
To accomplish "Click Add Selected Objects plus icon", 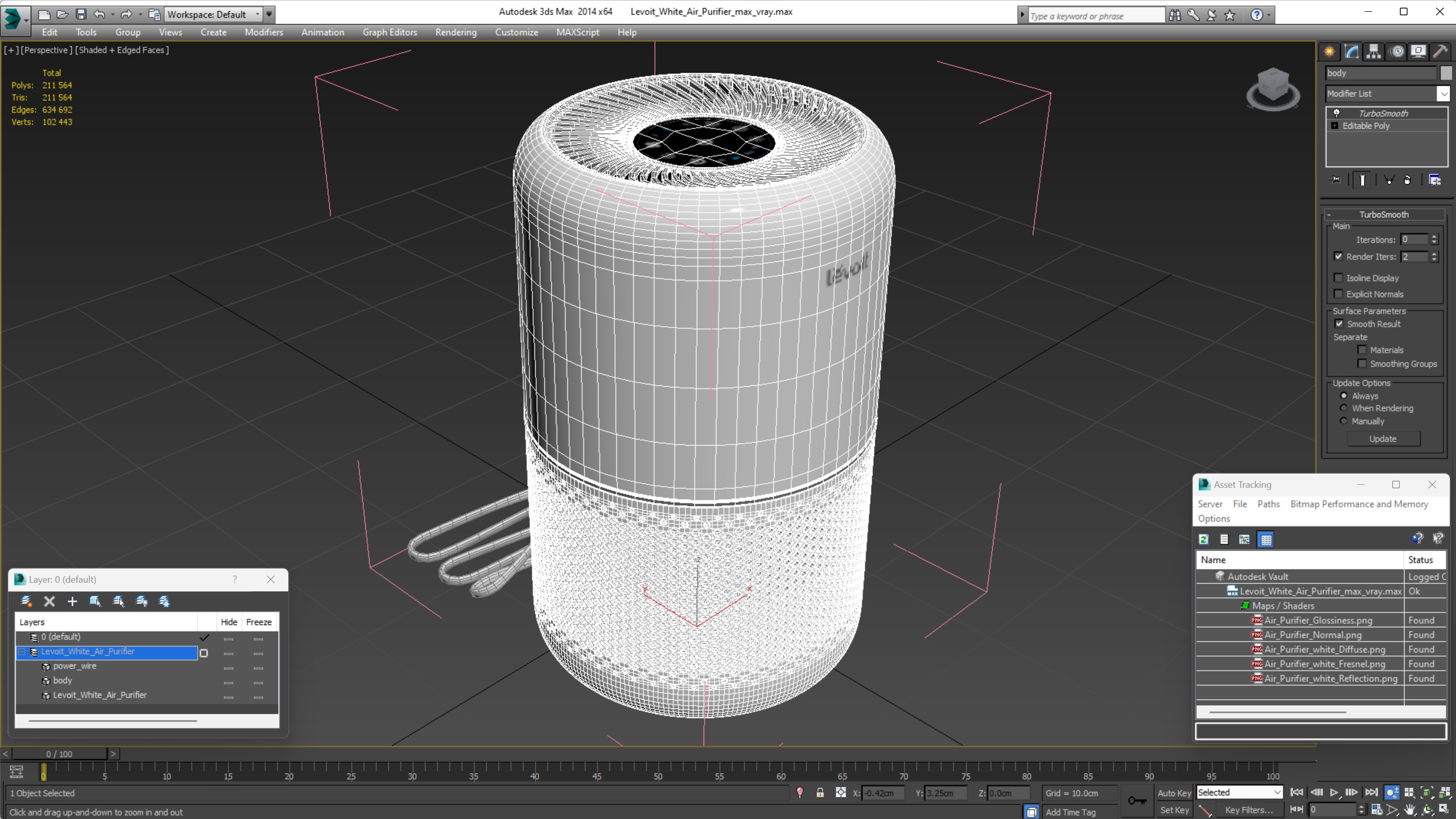I will (x=72, y=601).
